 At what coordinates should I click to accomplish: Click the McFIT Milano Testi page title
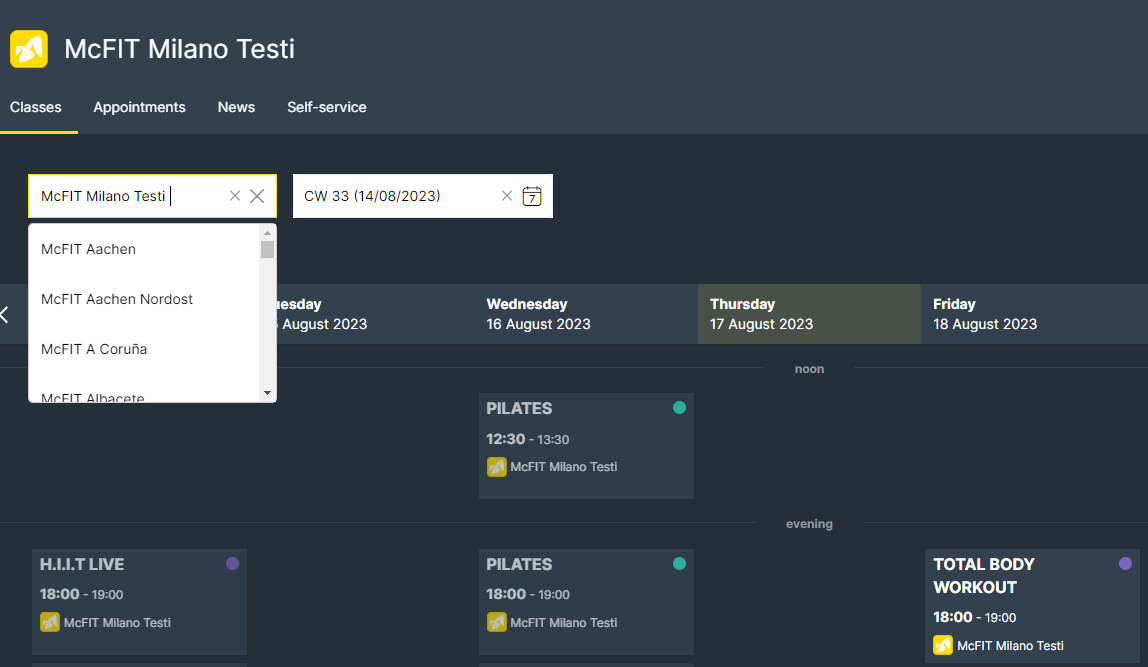pos(179,49)
